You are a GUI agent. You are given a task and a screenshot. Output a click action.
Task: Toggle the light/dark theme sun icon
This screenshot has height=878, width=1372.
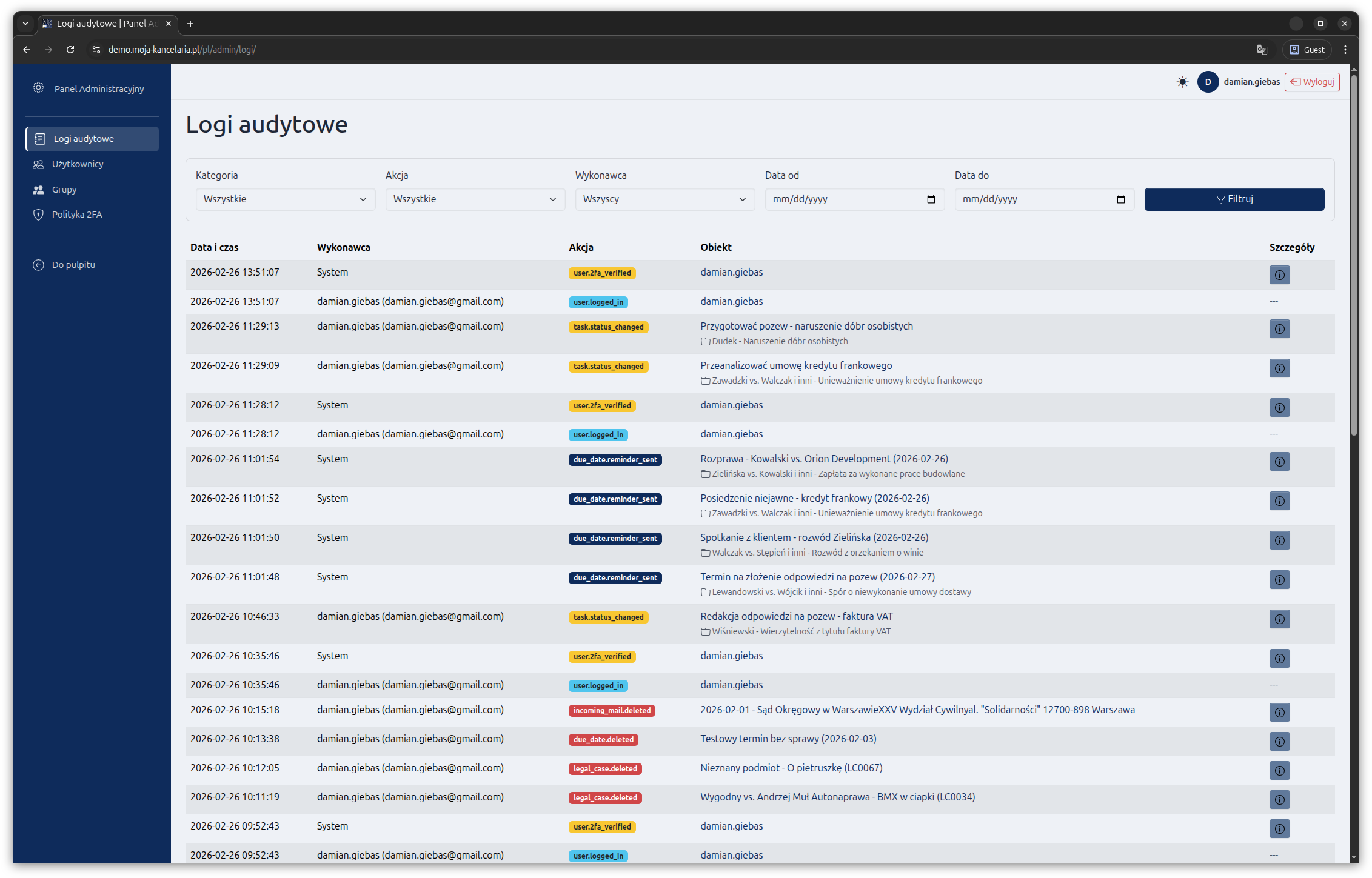[1182, 82]
